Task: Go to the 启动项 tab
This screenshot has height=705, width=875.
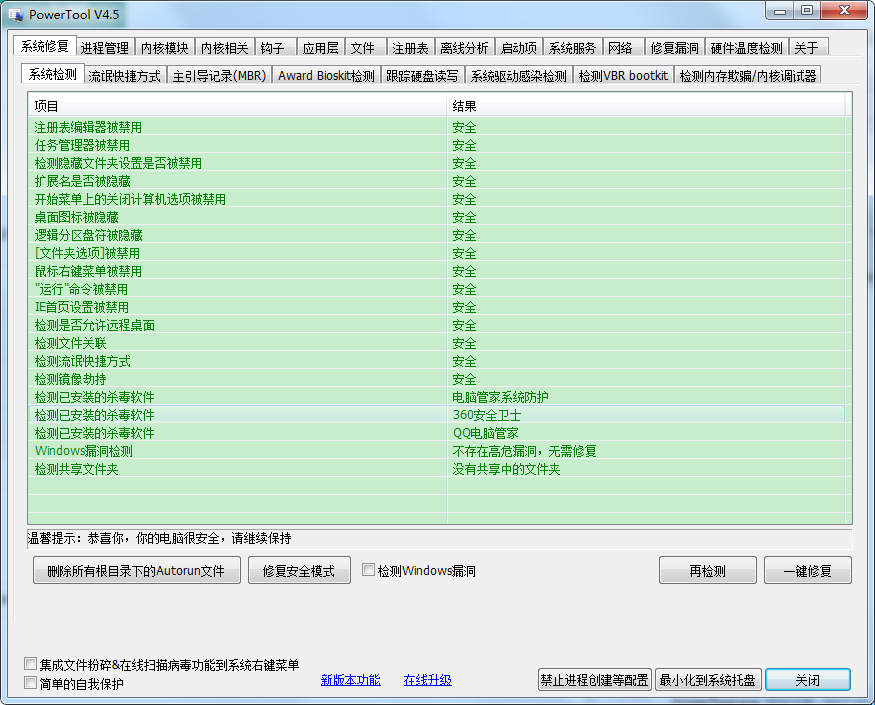Action: click(518, 48)
